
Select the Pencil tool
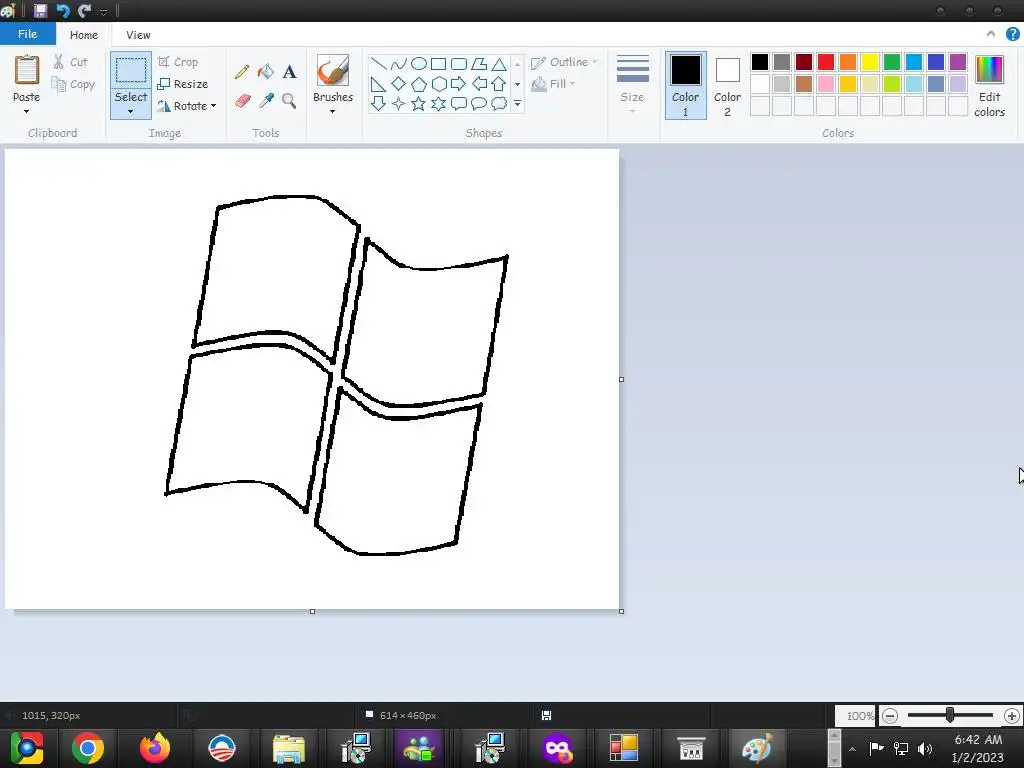point(242,71)
